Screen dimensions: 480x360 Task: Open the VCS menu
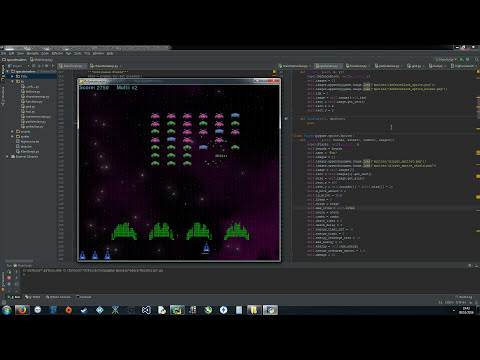pyautogui.click(x=87, y=53)
